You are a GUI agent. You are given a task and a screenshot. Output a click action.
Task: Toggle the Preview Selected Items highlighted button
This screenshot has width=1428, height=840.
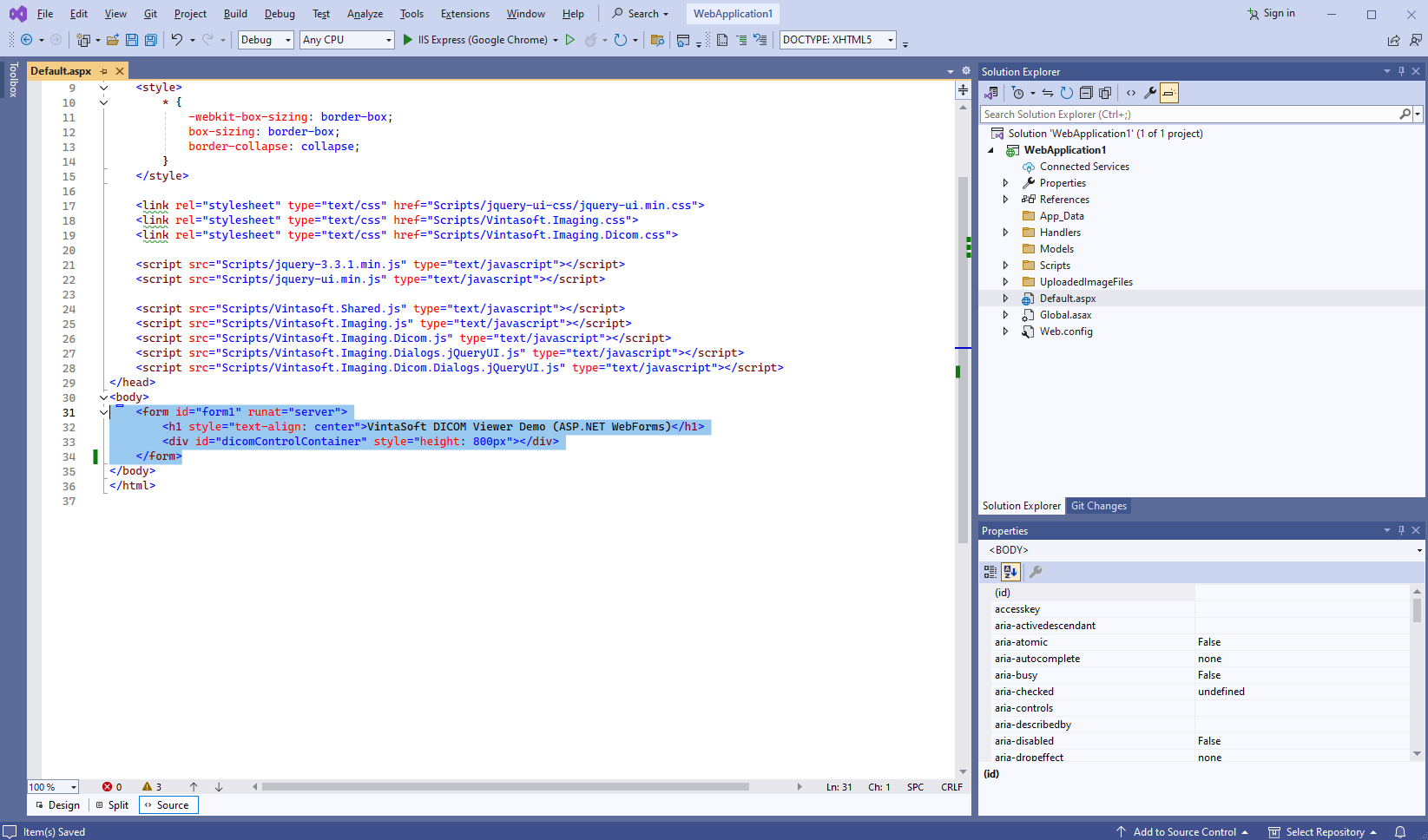pos(1169,93)
